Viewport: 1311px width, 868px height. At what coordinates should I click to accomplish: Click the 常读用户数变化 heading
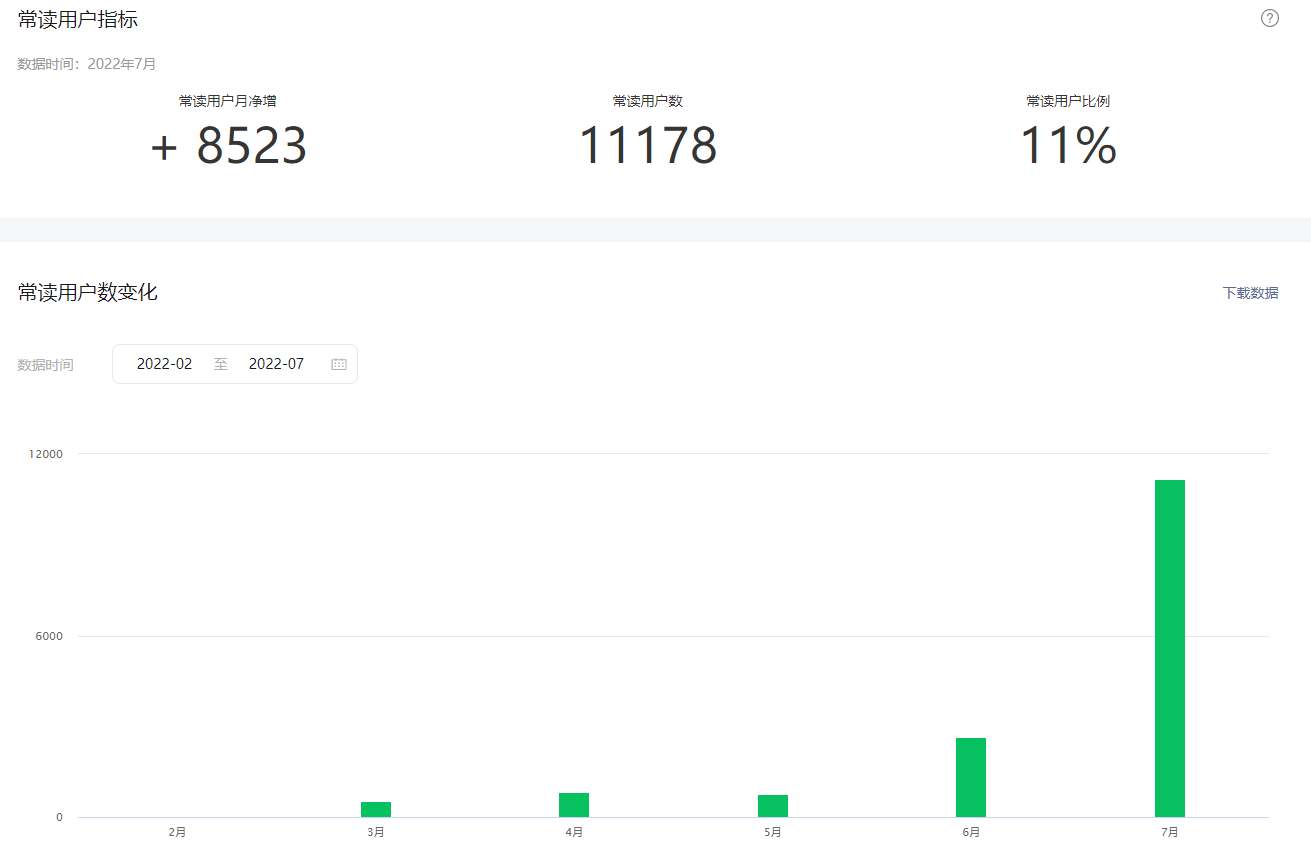[88, 292]
